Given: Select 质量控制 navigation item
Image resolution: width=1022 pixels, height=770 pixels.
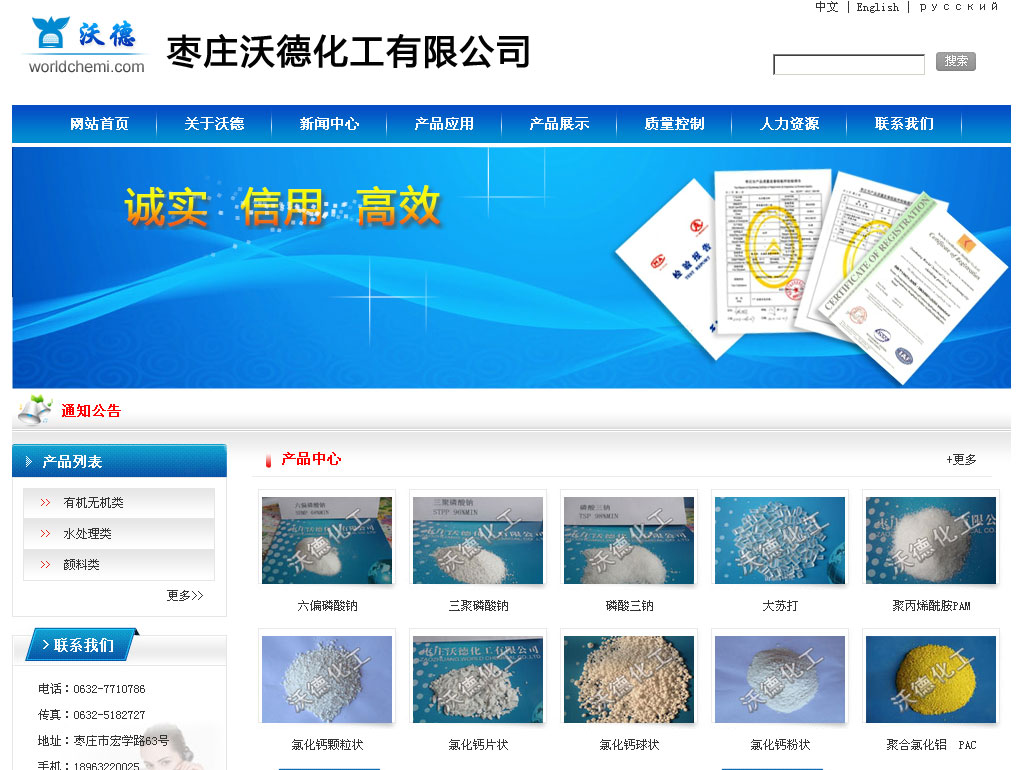Looking at the screenshot, I should (x=674, y=124).
